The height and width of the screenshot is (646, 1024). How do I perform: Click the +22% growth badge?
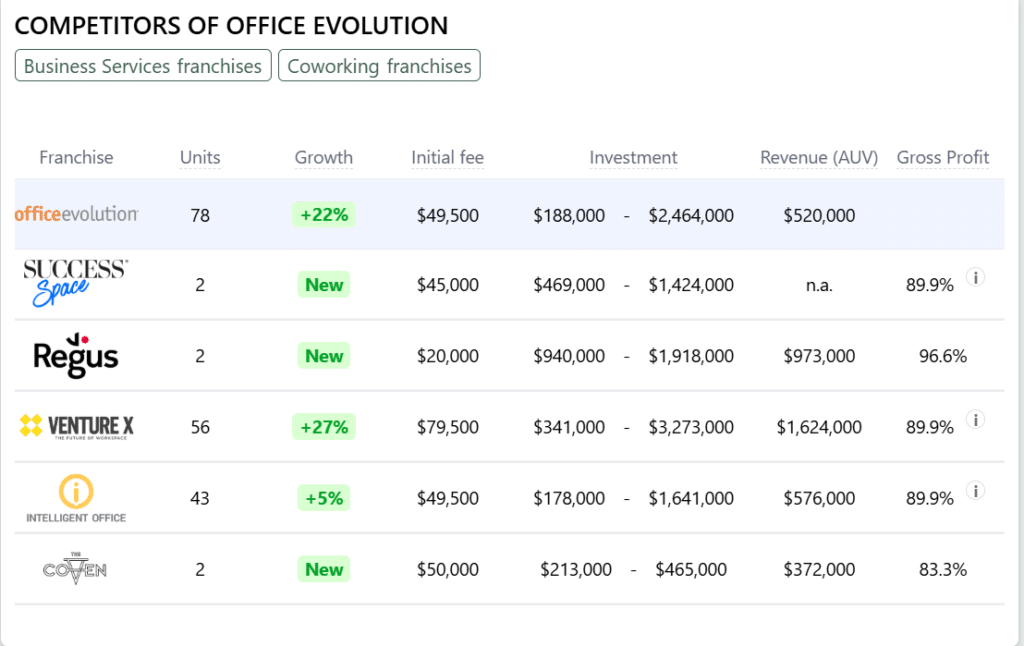coord(324,215)
